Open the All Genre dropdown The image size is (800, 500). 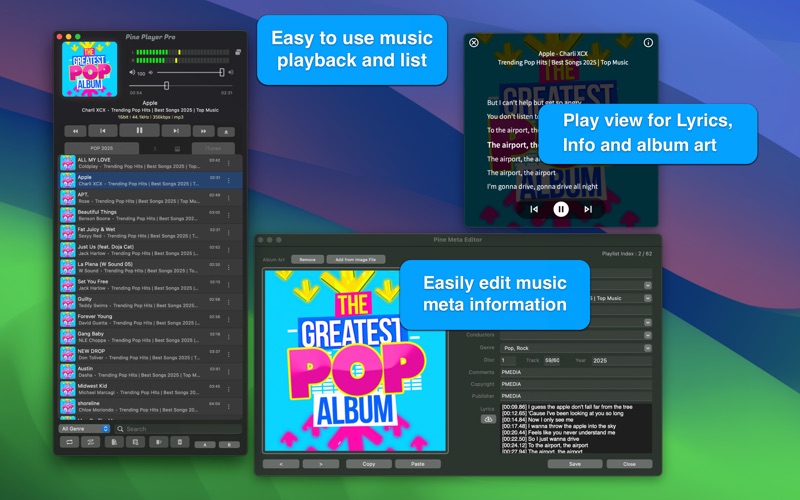tap(84, 429)
